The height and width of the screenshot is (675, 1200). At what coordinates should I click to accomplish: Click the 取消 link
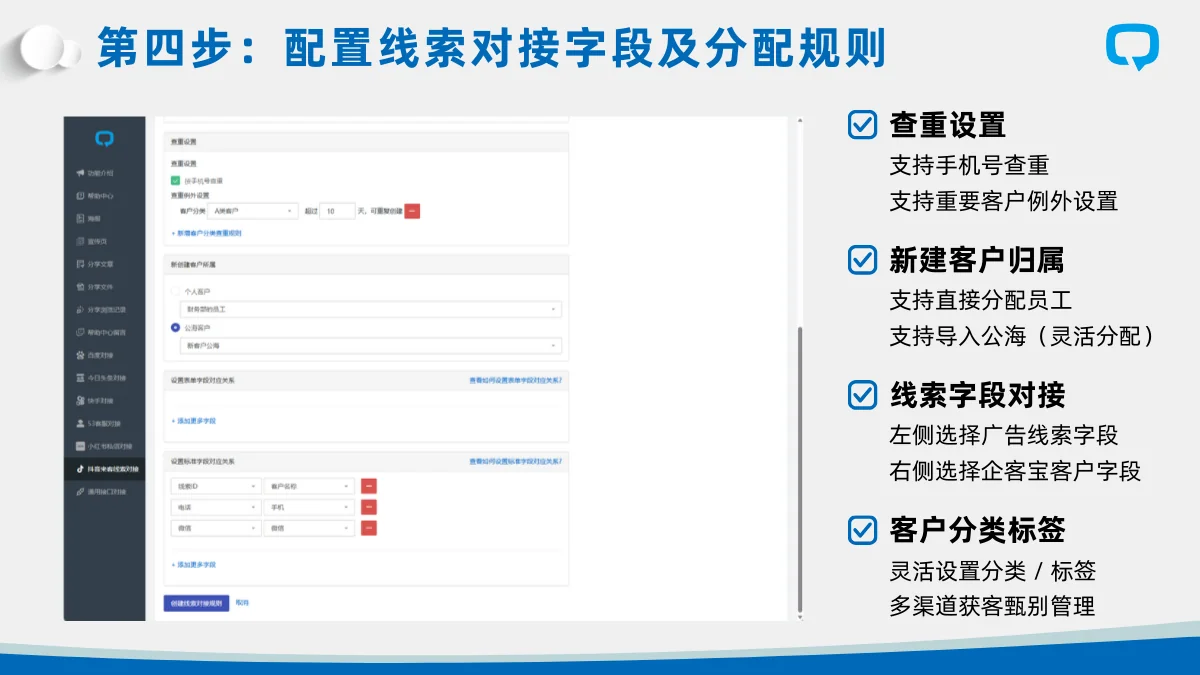(242, 603)
